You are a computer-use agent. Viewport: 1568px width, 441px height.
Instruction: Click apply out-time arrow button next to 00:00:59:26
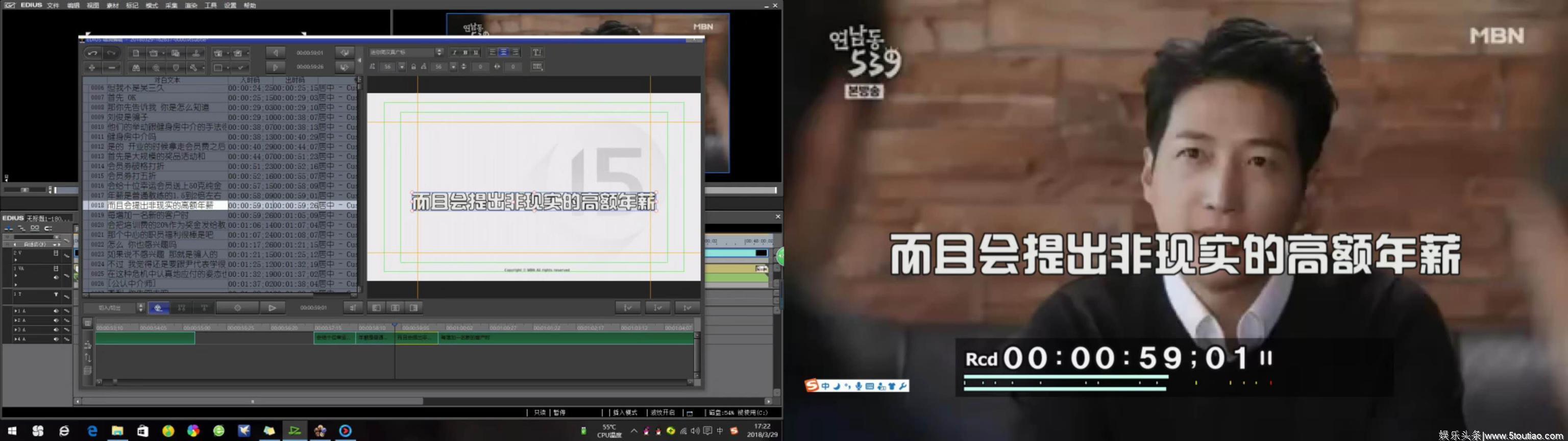coord(345,67)
